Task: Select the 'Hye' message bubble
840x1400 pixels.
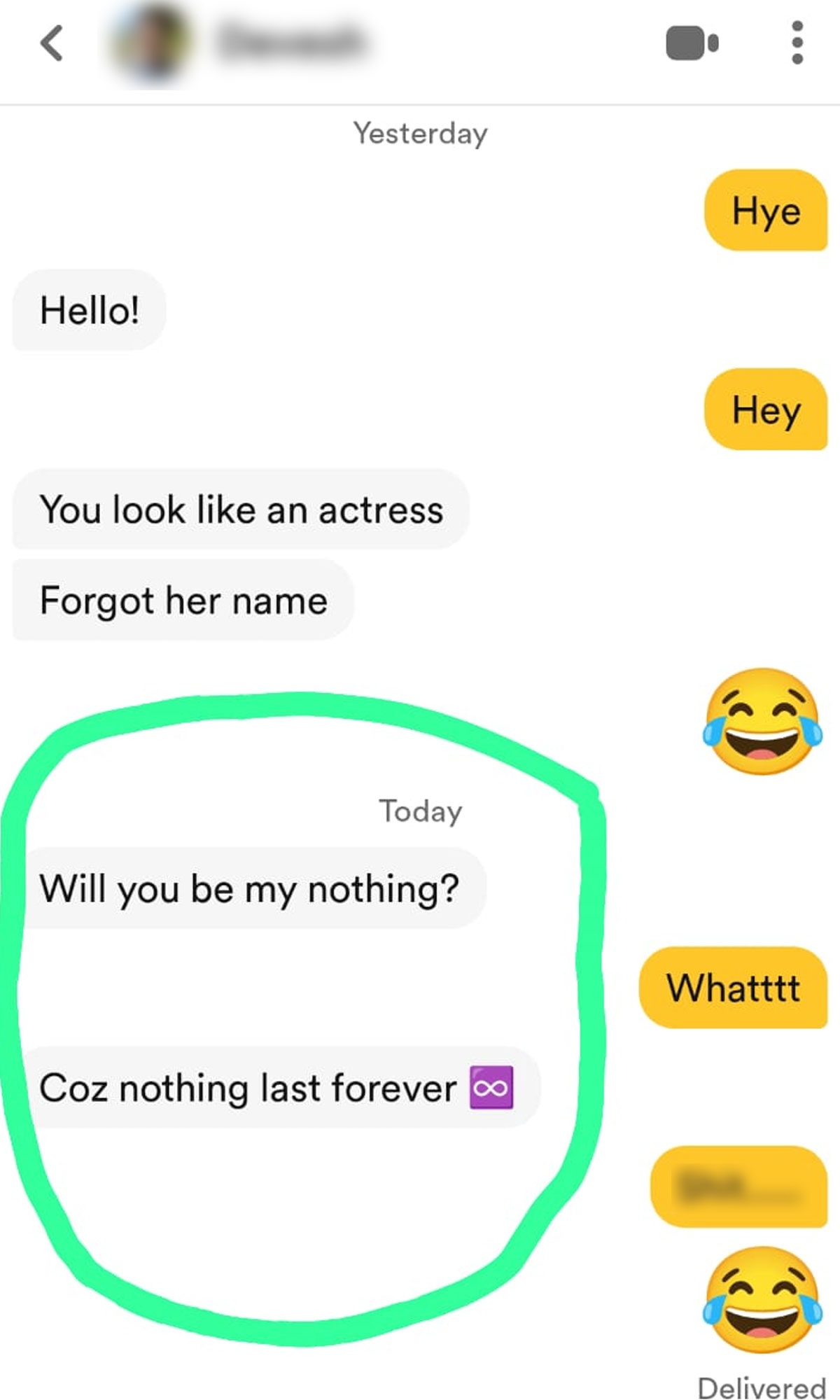Action: pyautogui.click(x=766, y=210)
